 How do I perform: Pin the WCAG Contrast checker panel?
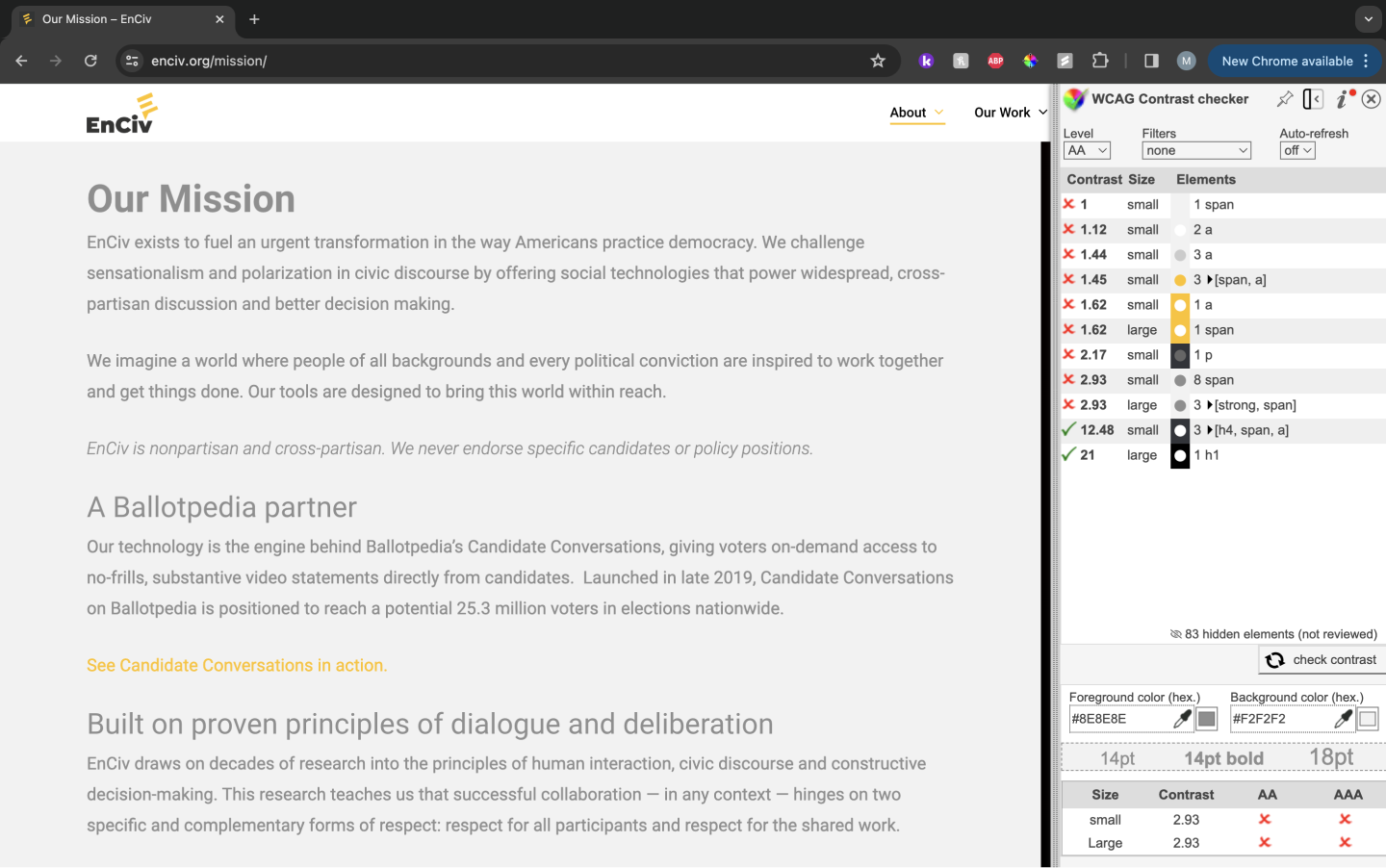[1285, 99]
